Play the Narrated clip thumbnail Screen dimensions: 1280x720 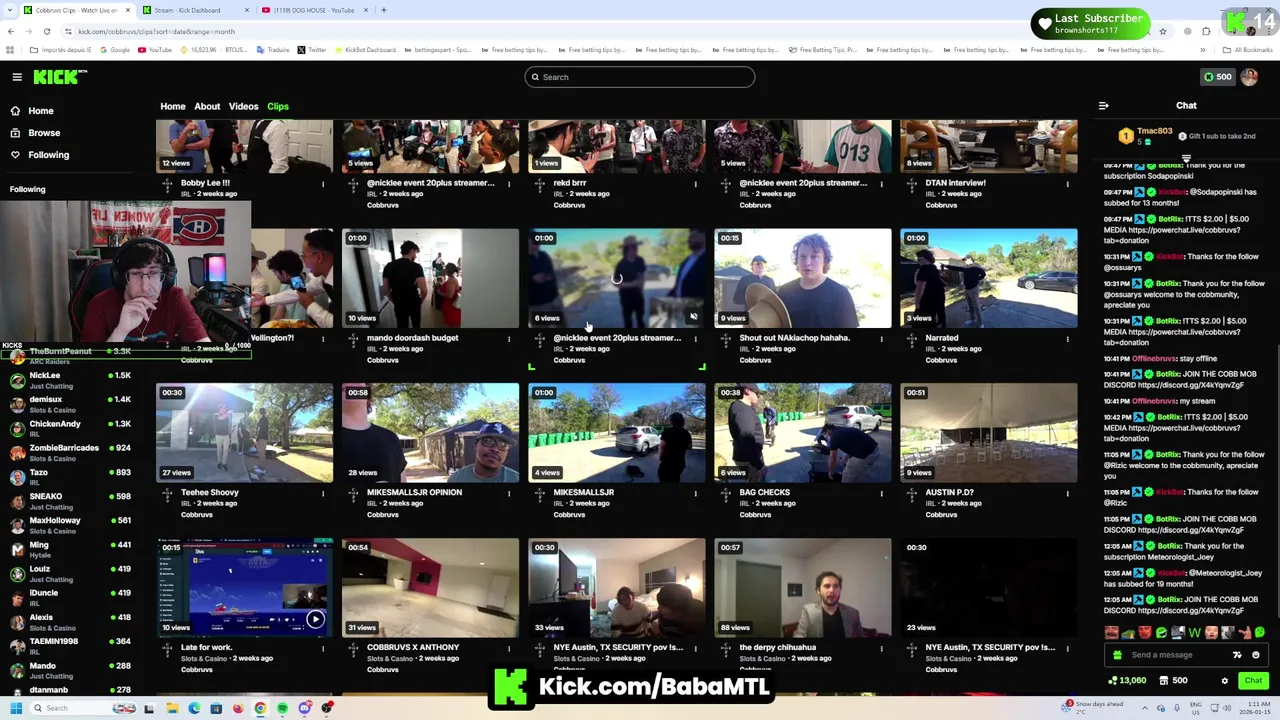tap(988, 278)
